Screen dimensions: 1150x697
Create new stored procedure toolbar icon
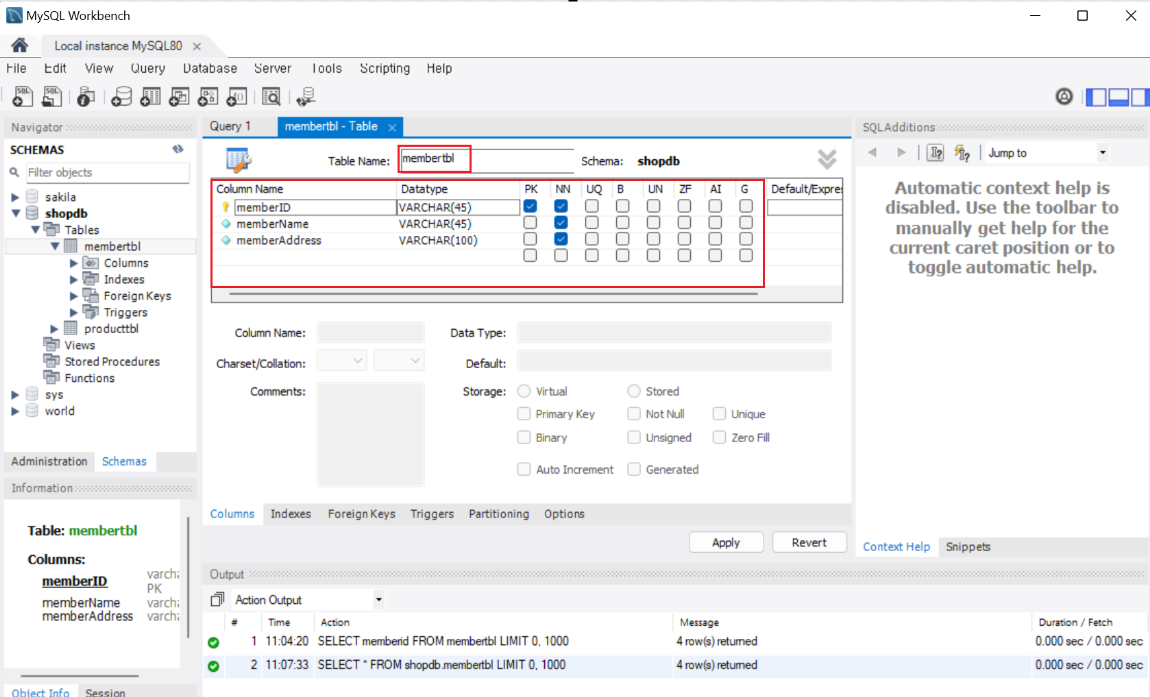click(208, 96)
